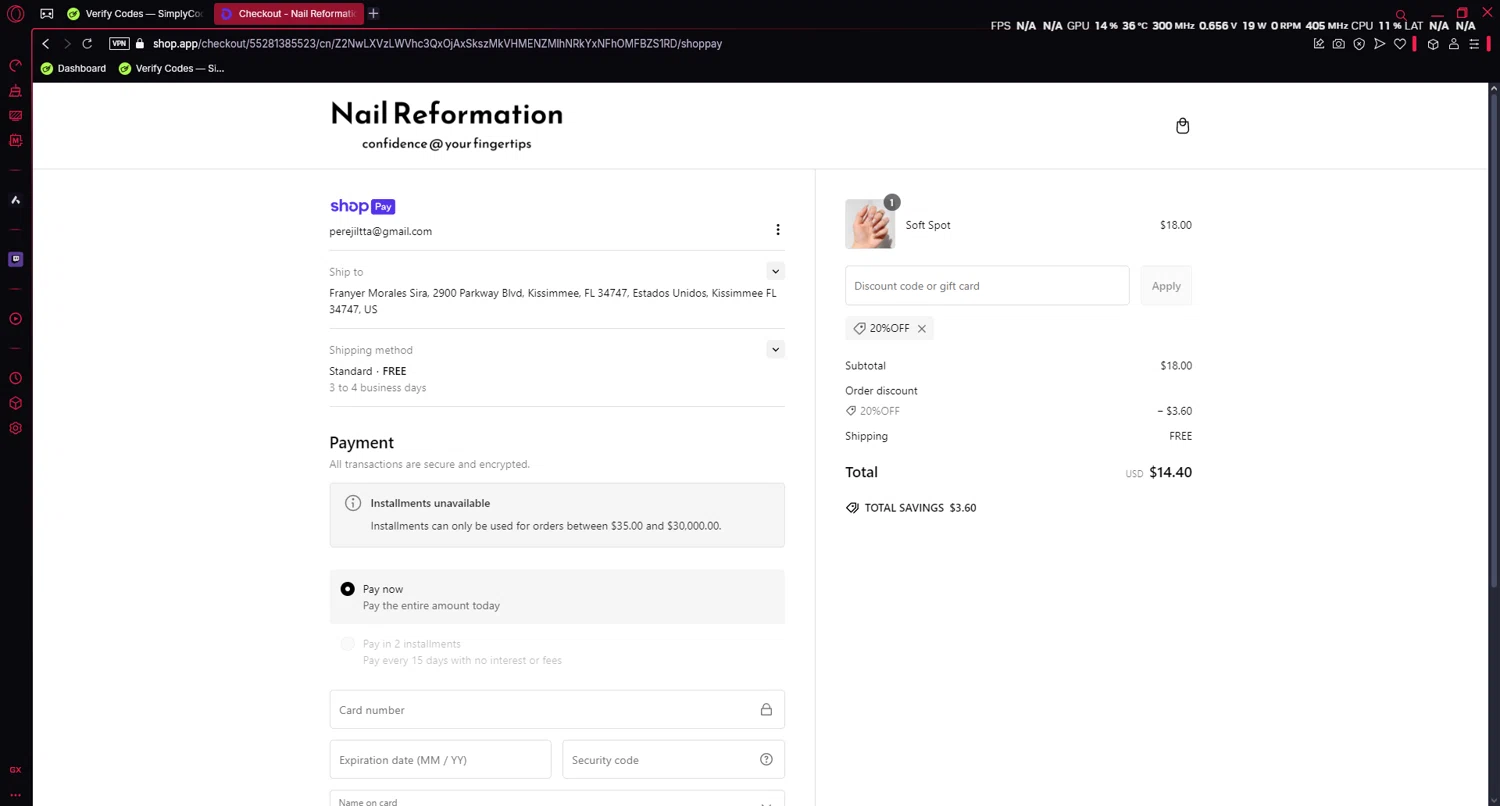Open Extensions cube icon in sidebar

click(15, 403)
